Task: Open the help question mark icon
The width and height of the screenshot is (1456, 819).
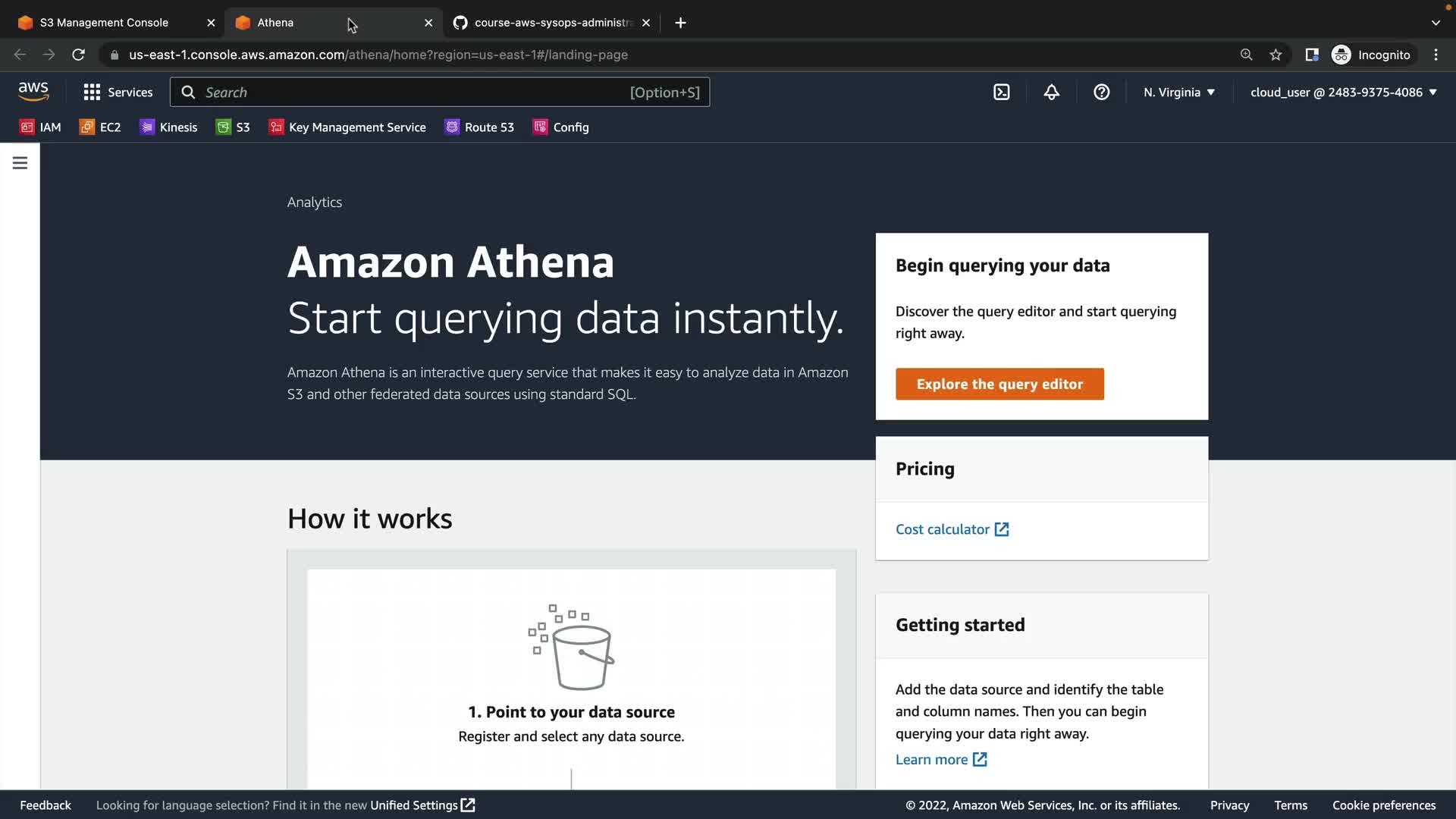Action: 1101,93
